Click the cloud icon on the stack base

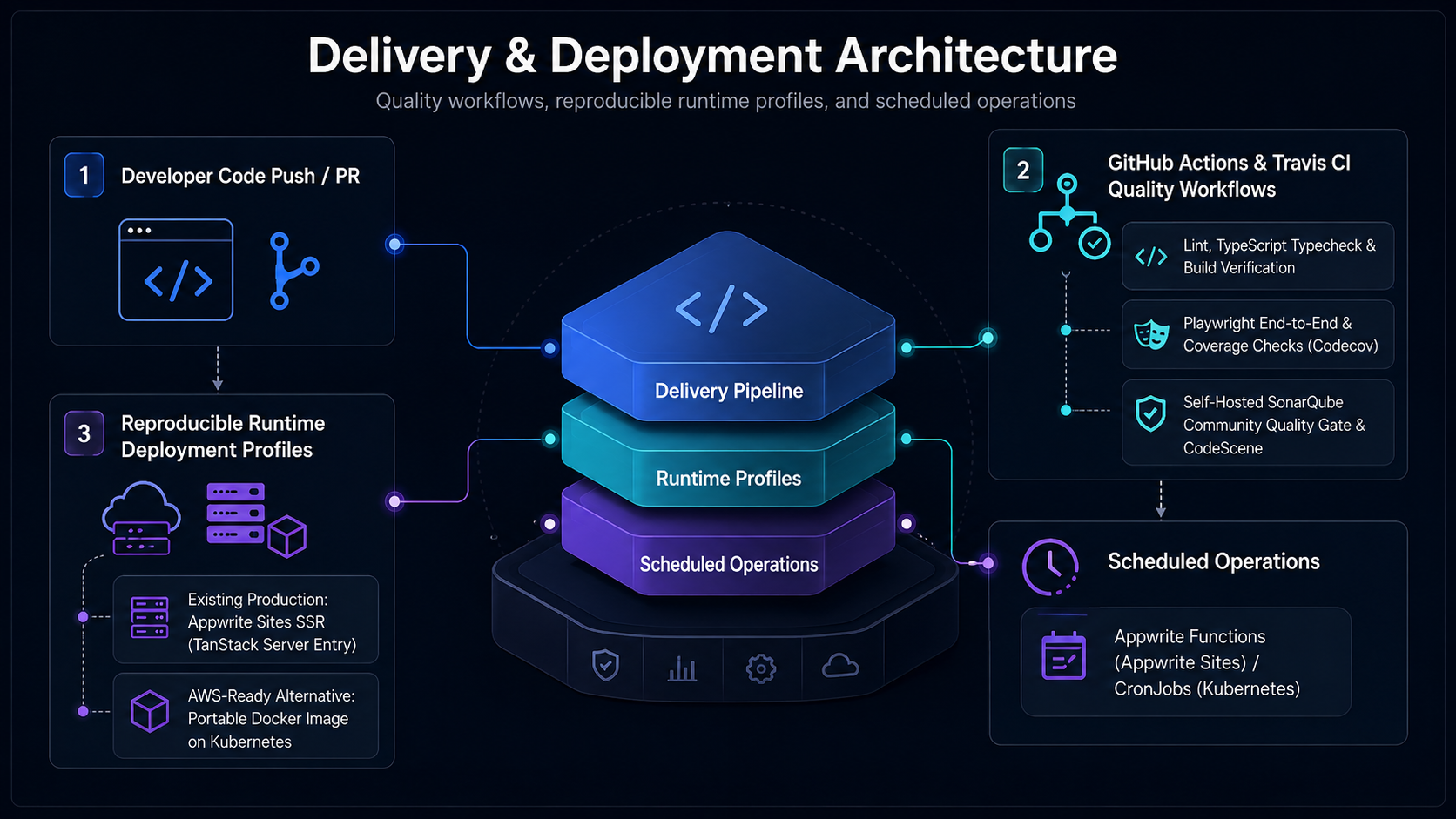pyautogui.click(x=840, y=667)
